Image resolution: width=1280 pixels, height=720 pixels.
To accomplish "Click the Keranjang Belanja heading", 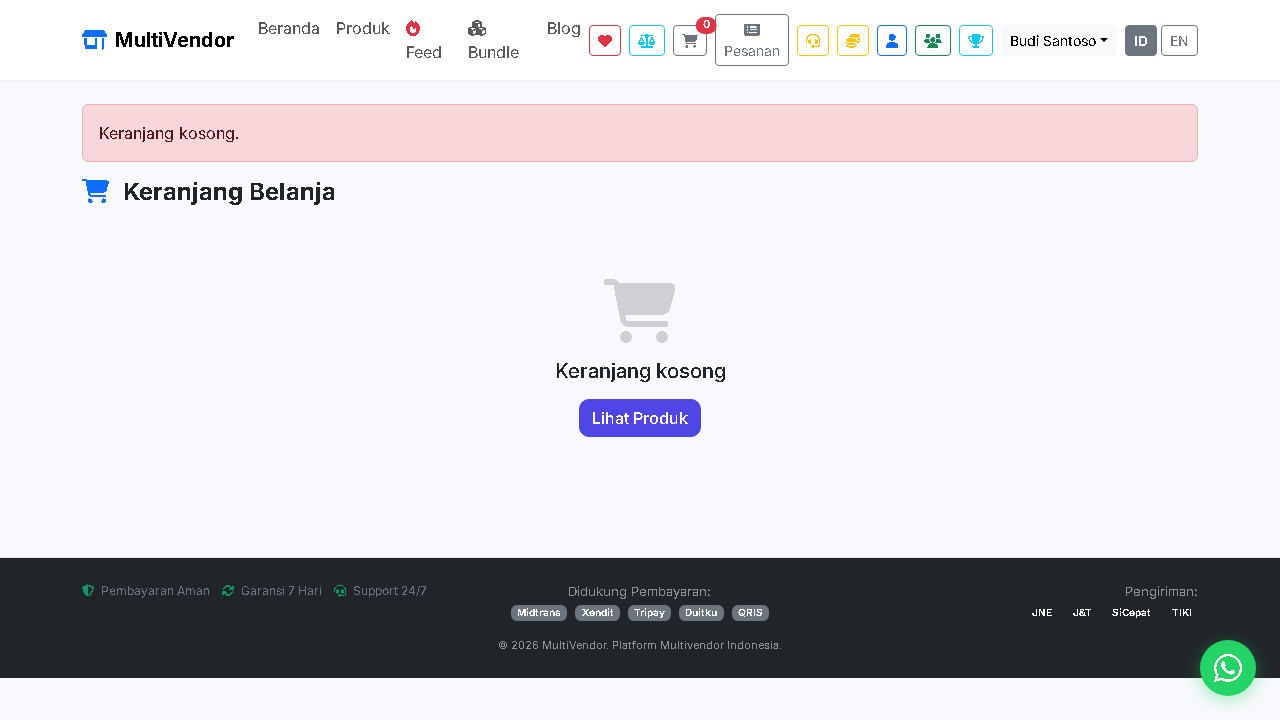I will [x=229, y=192].
